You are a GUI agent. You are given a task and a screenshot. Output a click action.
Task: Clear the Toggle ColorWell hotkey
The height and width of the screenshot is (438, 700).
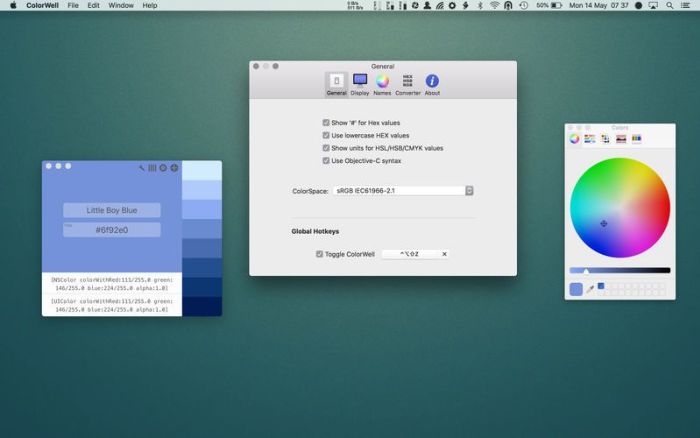tap(444, 254)
